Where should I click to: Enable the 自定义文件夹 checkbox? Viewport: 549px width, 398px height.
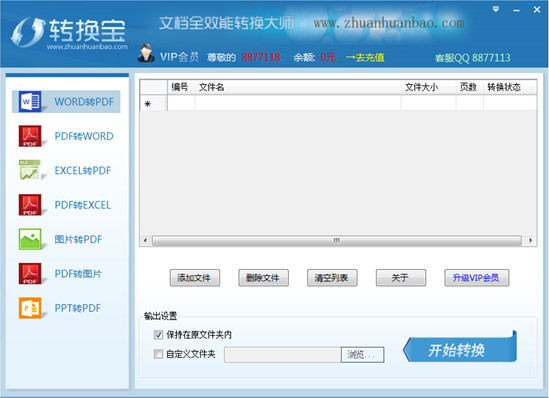click(x=158, y=354)
